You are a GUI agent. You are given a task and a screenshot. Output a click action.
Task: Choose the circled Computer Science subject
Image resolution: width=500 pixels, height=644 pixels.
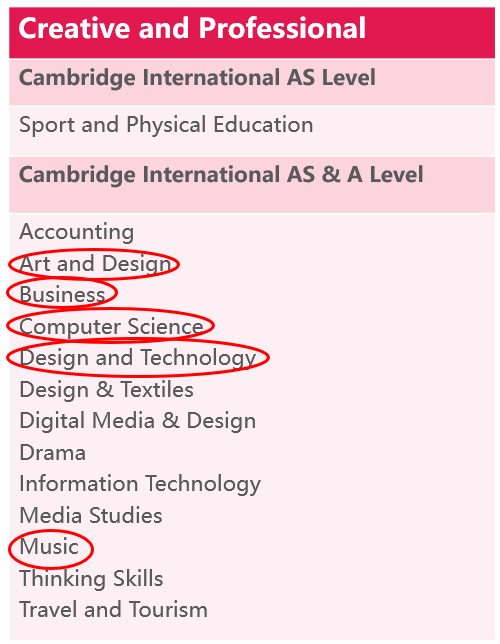click(111, 327)
